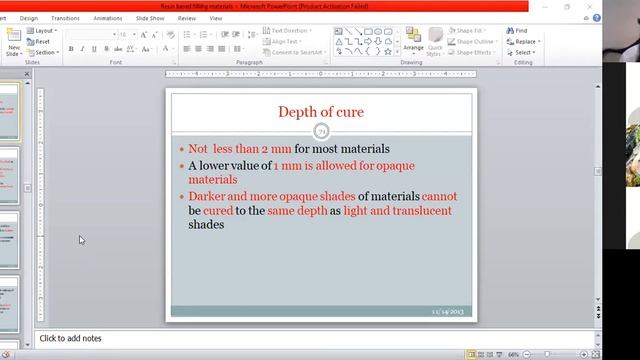
Task: Choose the isosceles triangle shape
Action: (x=339, y=41)
